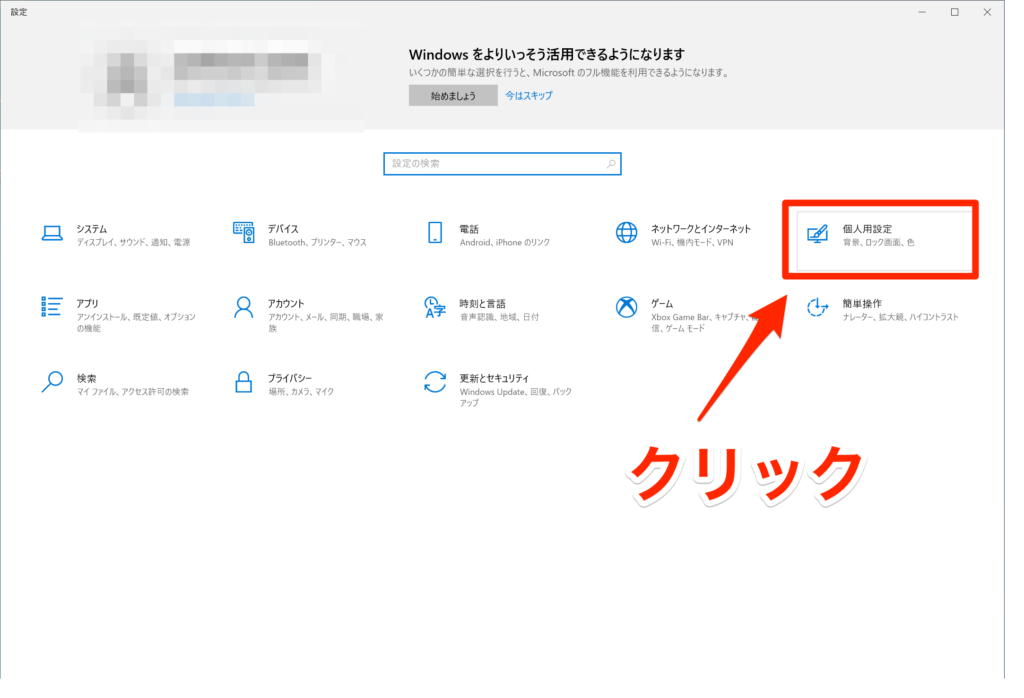Image resolution: width=1024 pixels, height=698 pixels.
Task: Open the 個人用設定 category label
Action: click(x=867, y=228)
